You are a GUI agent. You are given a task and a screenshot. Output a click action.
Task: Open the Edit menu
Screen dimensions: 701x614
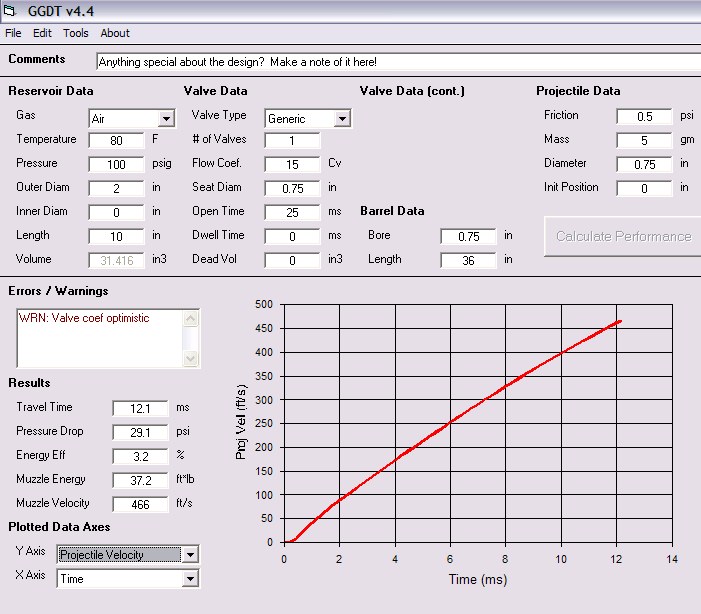pos(42,33)
